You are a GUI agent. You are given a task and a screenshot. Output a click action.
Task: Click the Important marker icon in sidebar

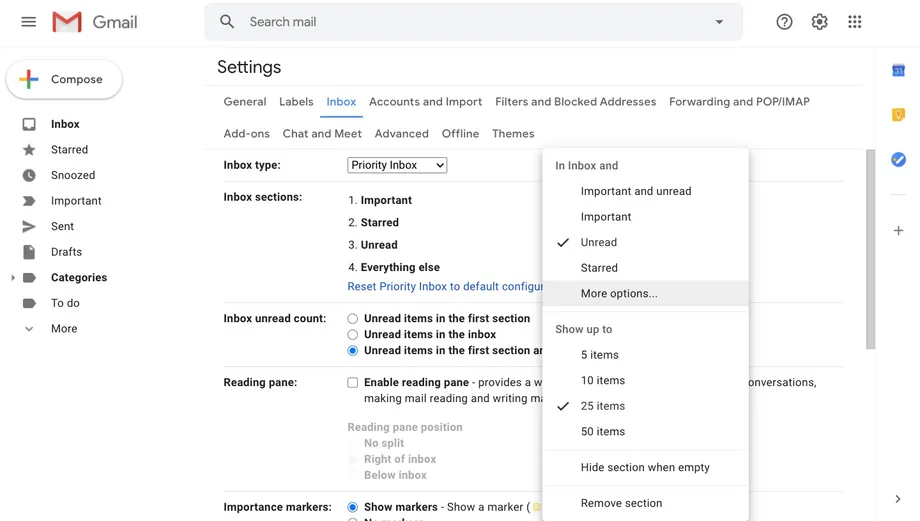[29, 201]
